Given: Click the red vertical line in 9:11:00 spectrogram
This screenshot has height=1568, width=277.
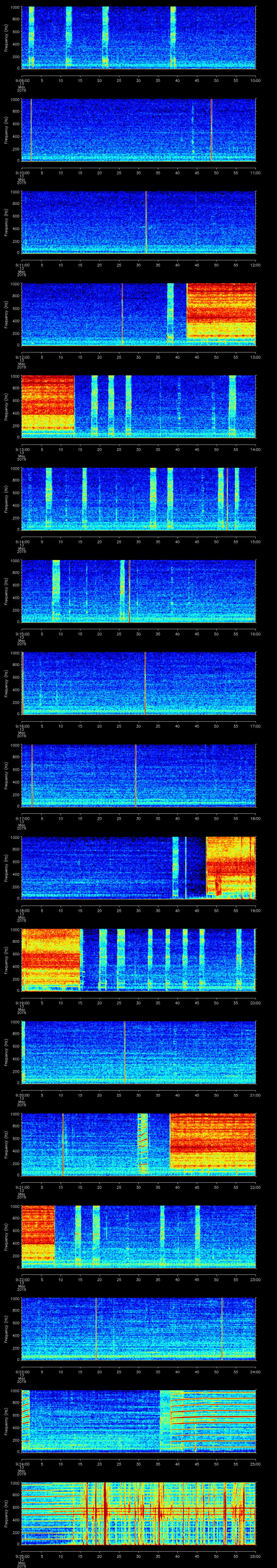Looking at the screenshot, I should coord(146,222).
